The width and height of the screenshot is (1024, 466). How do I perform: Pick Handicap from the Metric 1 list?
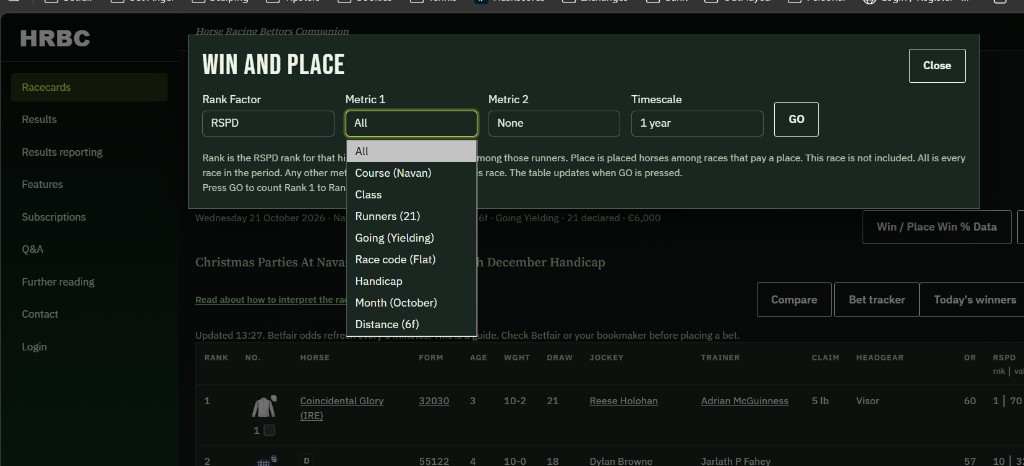[411, 281]
